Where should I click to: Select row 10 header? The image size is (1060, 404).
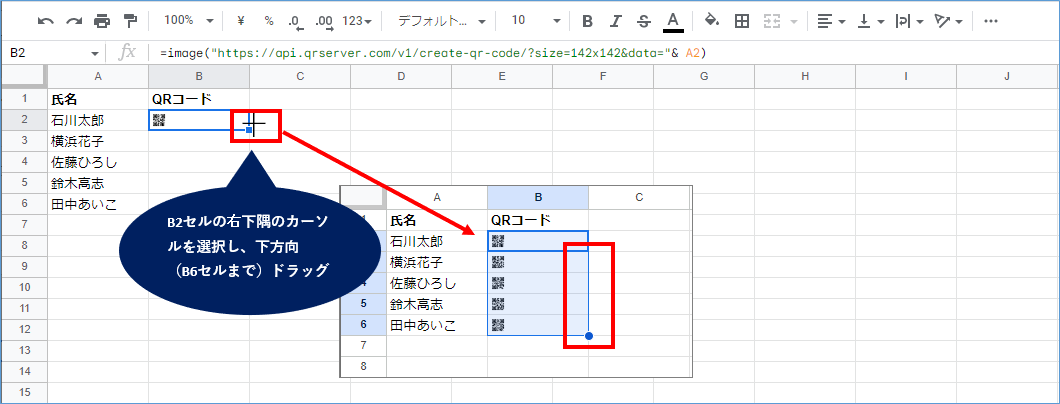pos(24,287)
